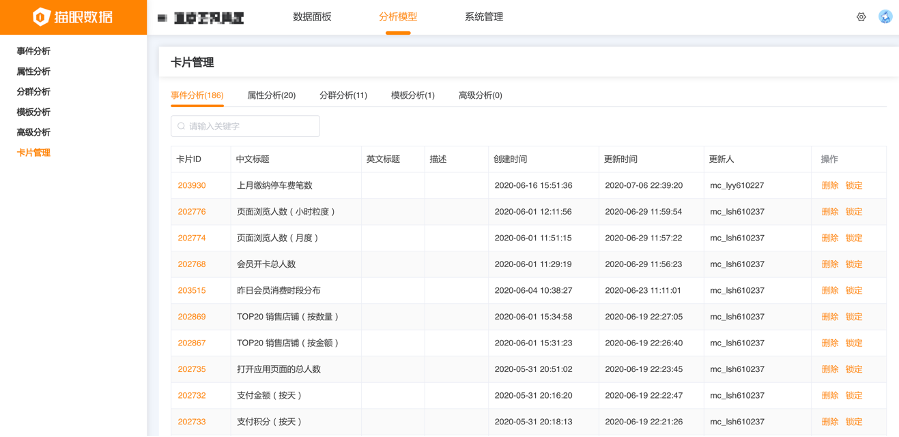Open card ID 202733
The image size is (899, 437).
point(191,422)
